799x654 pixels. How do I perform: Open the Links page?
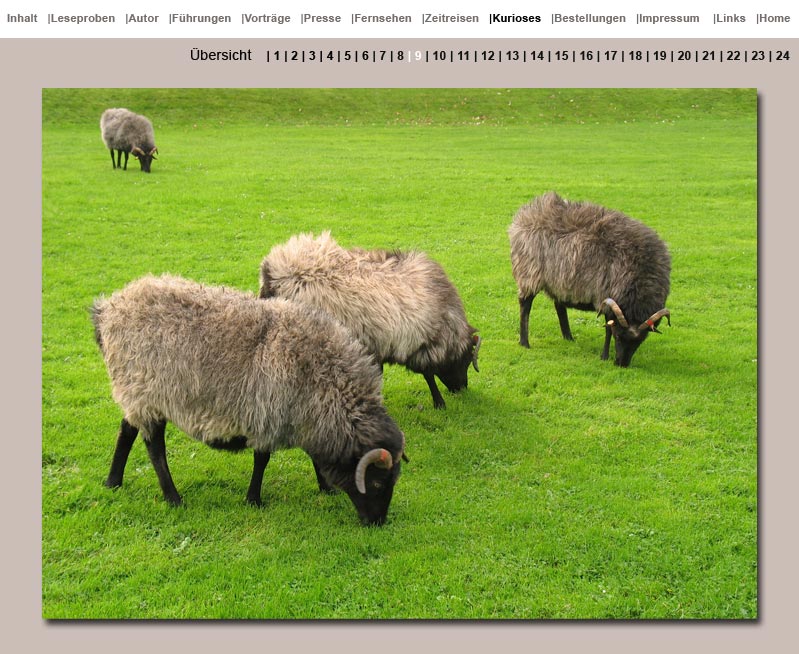point(730,18)
